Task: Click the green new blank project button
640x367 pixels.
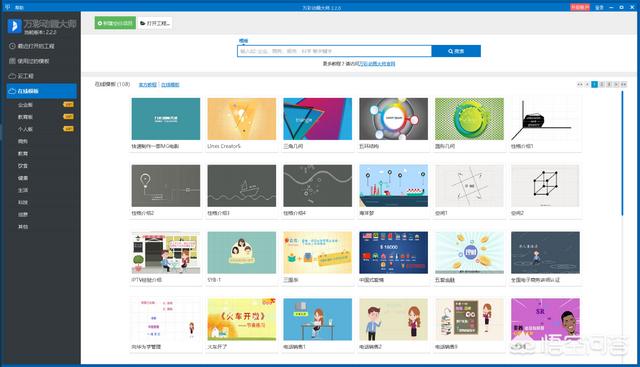Action: [x=115, y=23]
